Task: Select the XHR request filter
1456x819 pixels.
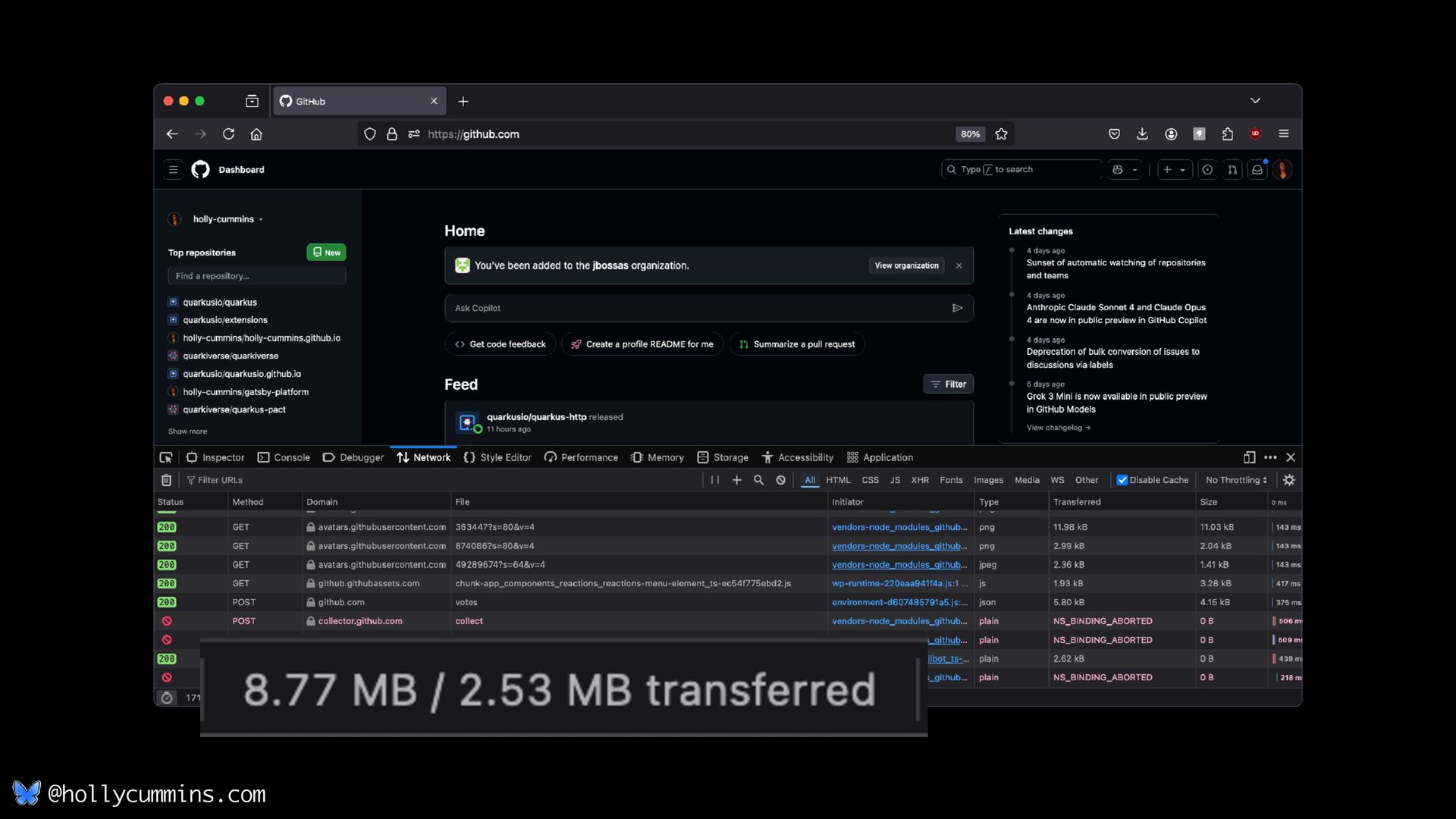Action: click(920, 480)
